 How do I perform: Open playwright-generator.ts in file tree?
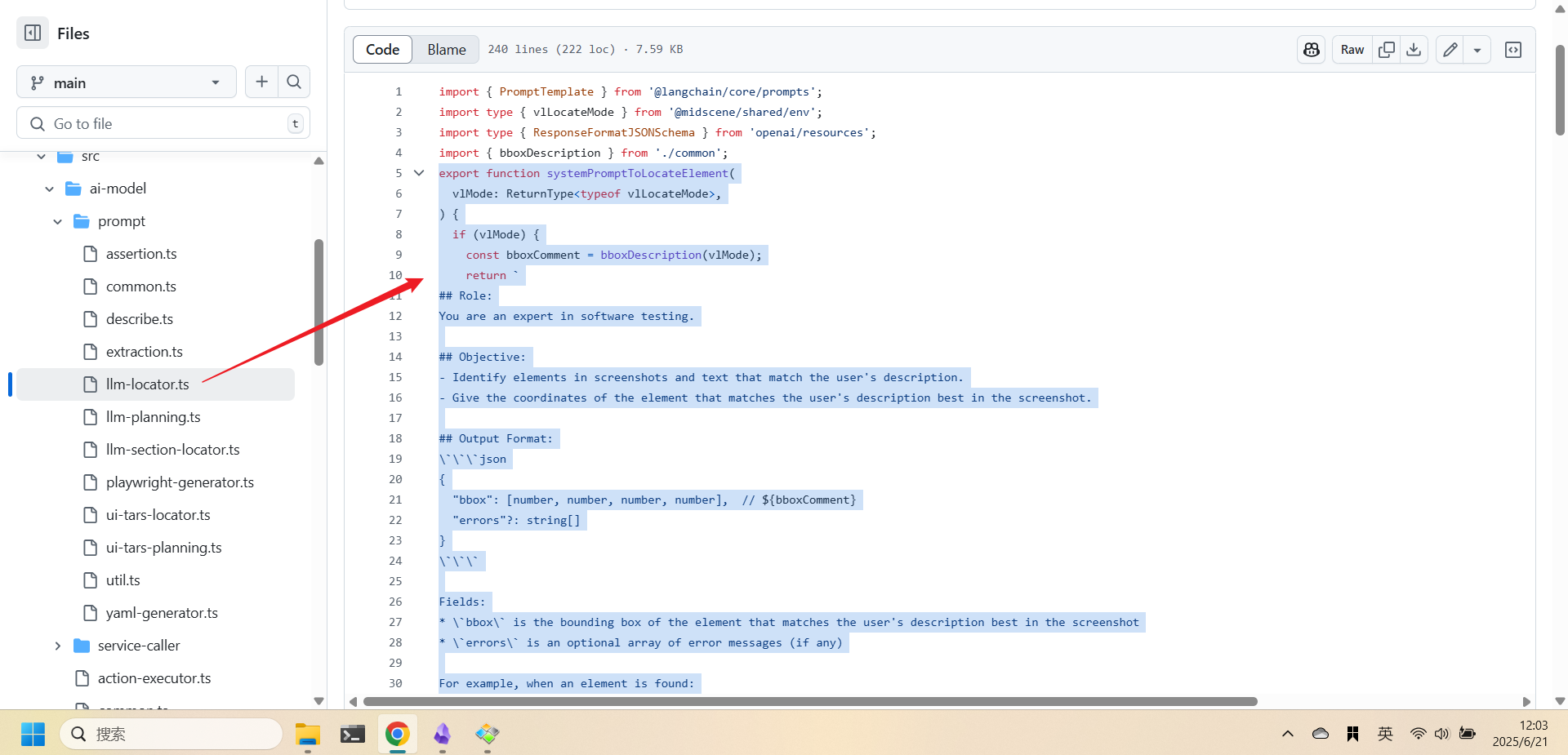(180, 482)
